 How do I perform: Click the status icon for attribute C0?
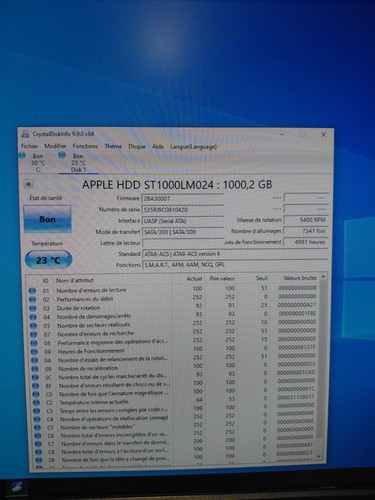click(x=36, y=394)
